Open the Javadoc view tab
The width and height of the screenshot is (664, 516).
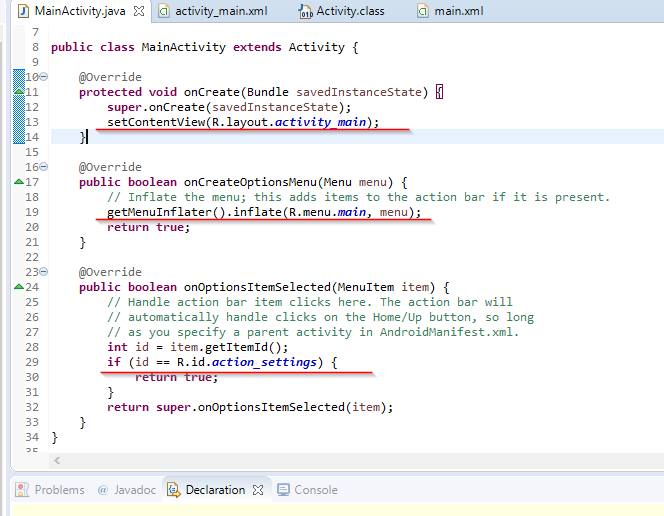click(x=135, y=490)
